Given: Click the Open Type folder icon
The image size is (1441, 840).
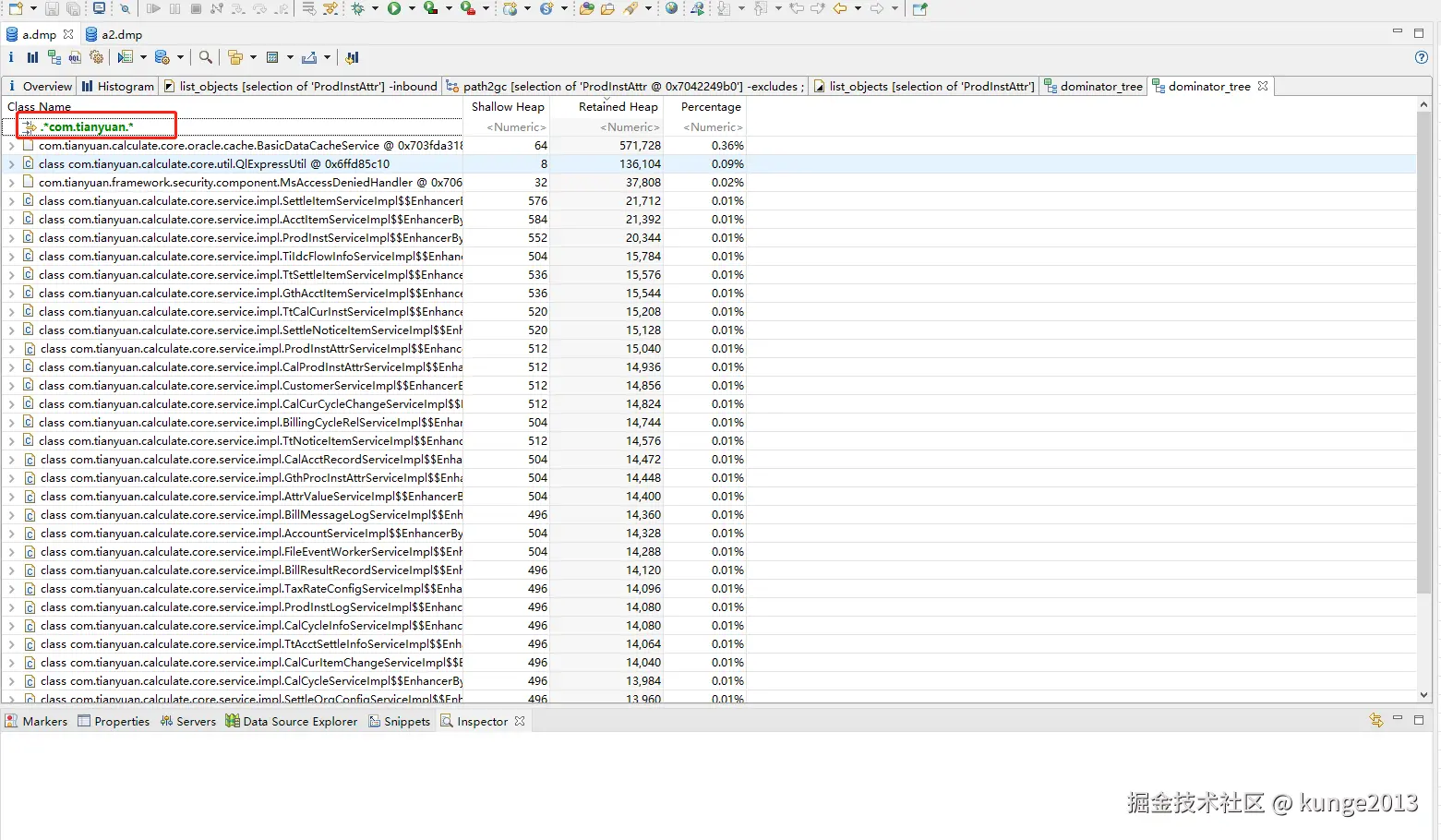Looking at the screenshot, I should [586, 8].
